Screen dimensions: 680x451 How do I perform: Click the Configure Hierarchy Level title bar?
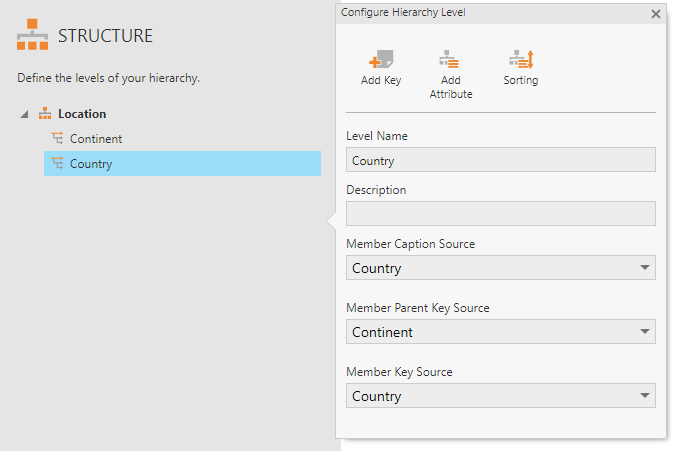480,13
